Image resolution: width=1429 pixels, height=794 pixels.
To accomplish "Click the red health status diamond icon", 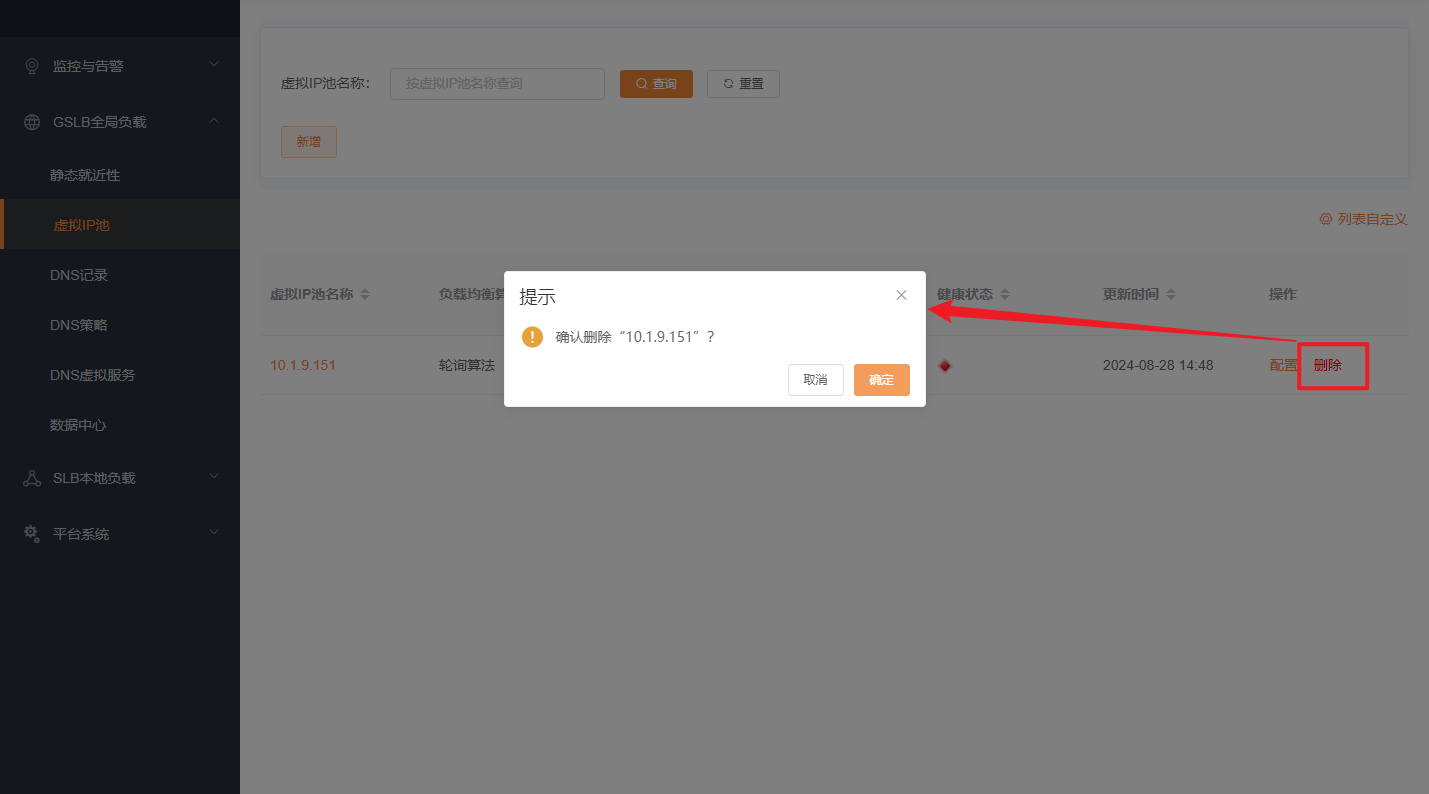I will (x=945, y=366).
